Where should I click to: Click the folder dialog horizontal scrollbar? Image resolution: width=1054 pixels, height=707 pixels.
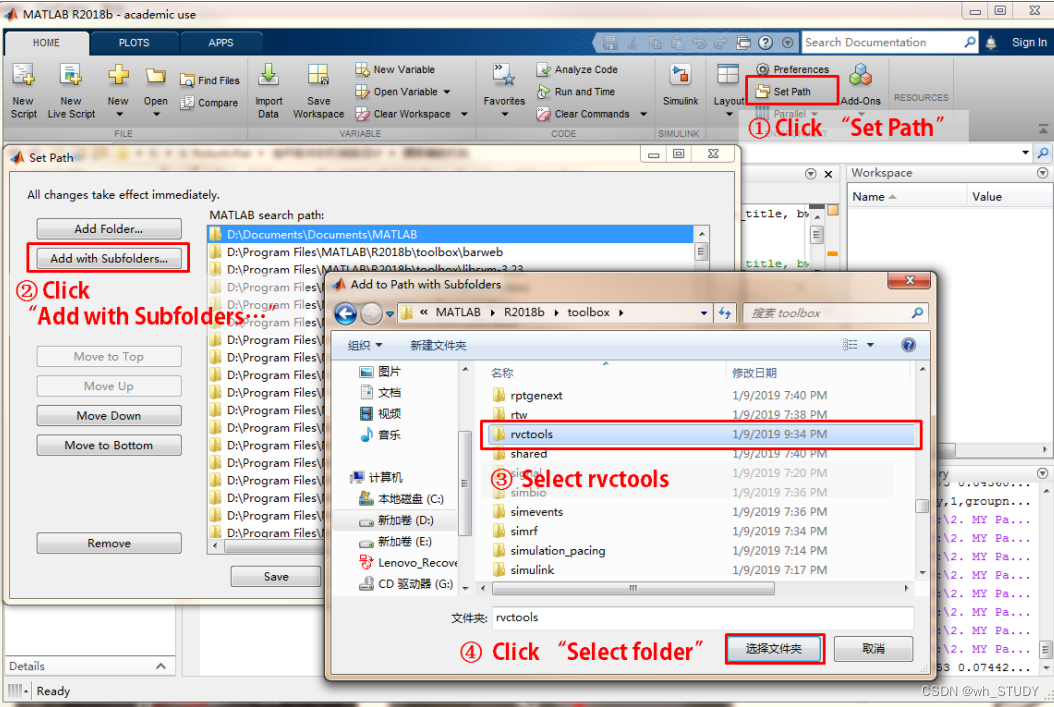pyautogui.click(x=633, y=588)
